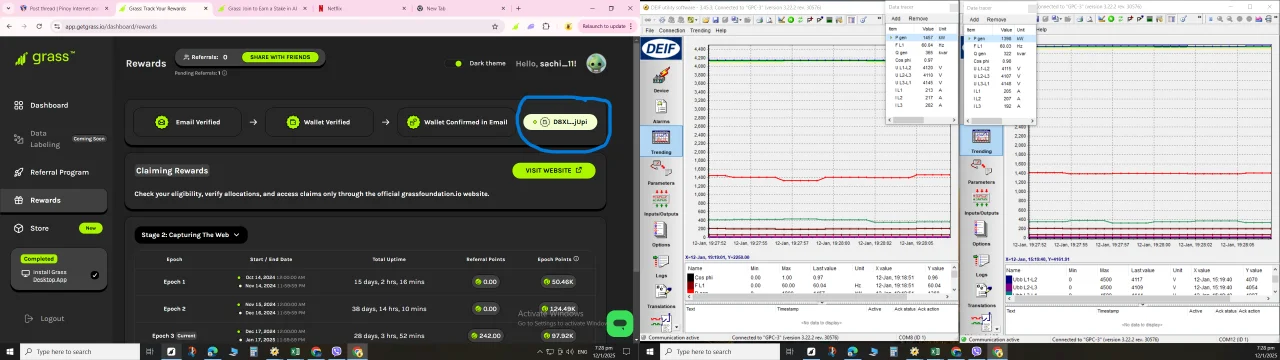Click the Install Grass Desktop App link
Image resolution: width=1280 pixels, height=360 pixels.
50,275
